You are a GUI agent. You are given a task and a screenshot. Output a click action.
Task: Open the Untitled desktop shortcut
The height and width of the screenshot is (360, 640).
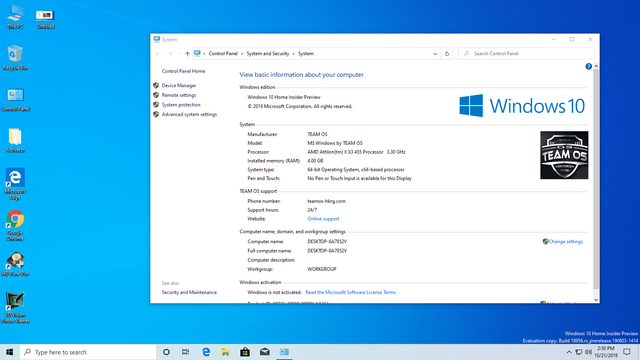(45, 18)
